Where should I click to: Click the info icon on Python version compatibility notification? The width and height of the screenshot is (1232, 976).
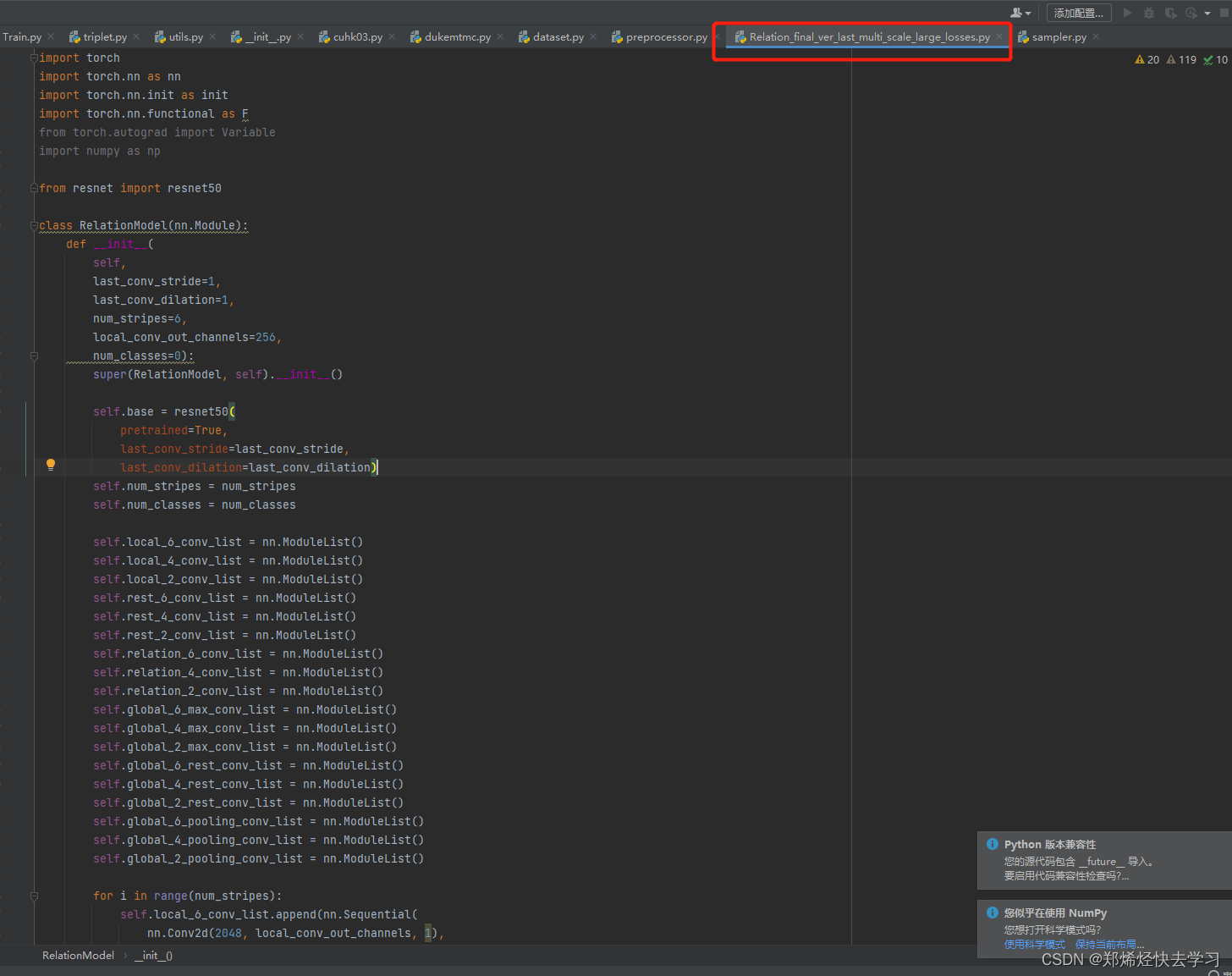pyautogui.click(x=993, y=844)
